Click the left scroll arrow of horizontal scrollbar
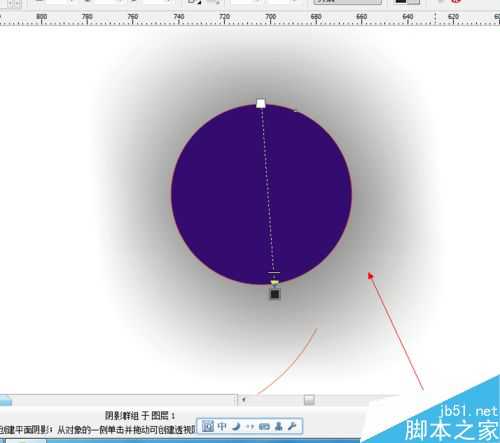500x443 pixels. (x=244, y=399)
